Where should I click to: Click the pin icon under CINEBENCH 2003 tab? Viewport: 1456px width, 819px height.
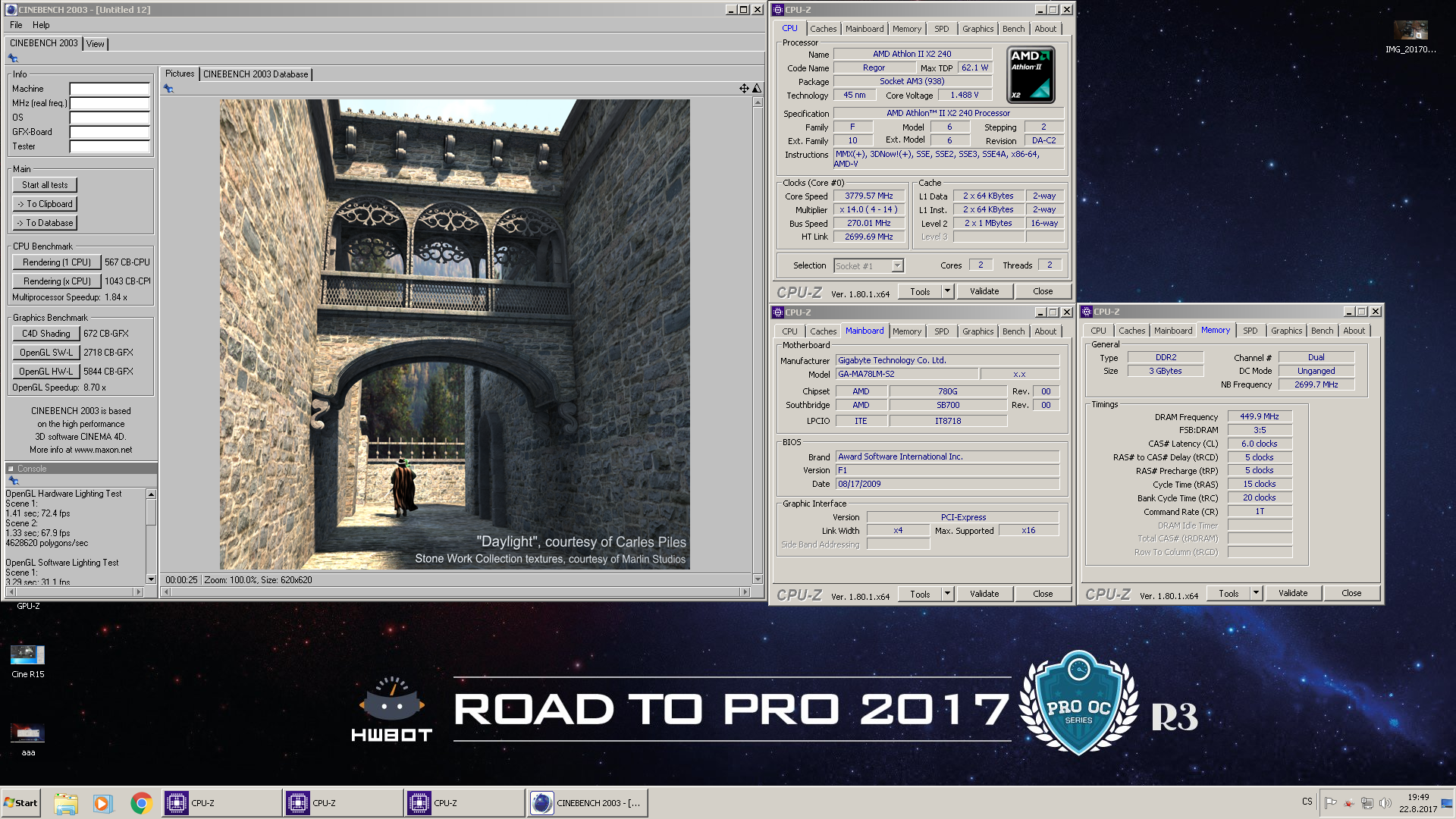click(x=13, y=58)
